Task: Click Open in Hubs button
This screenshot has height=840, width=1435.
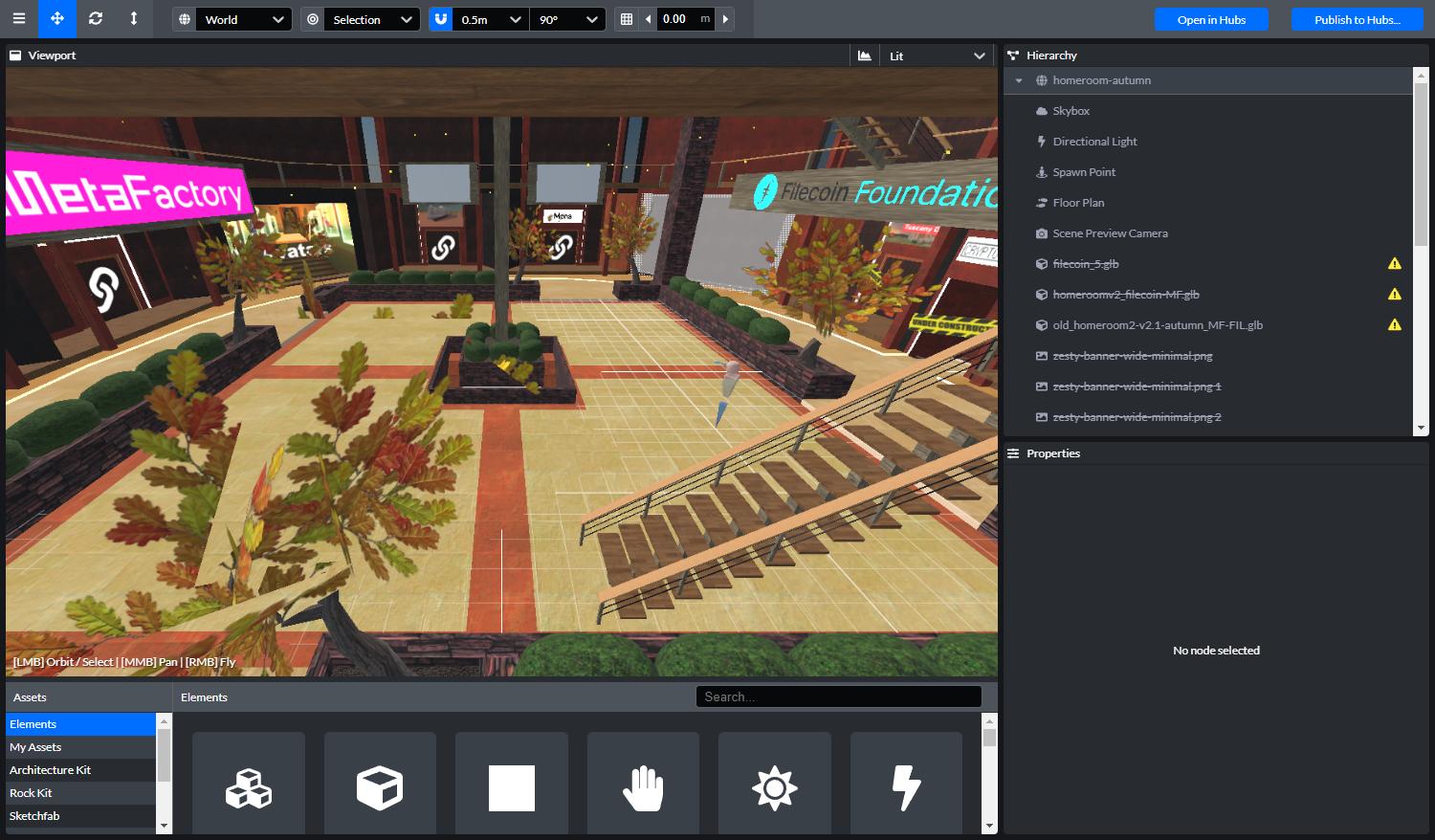Action: tap(1211, 19)
